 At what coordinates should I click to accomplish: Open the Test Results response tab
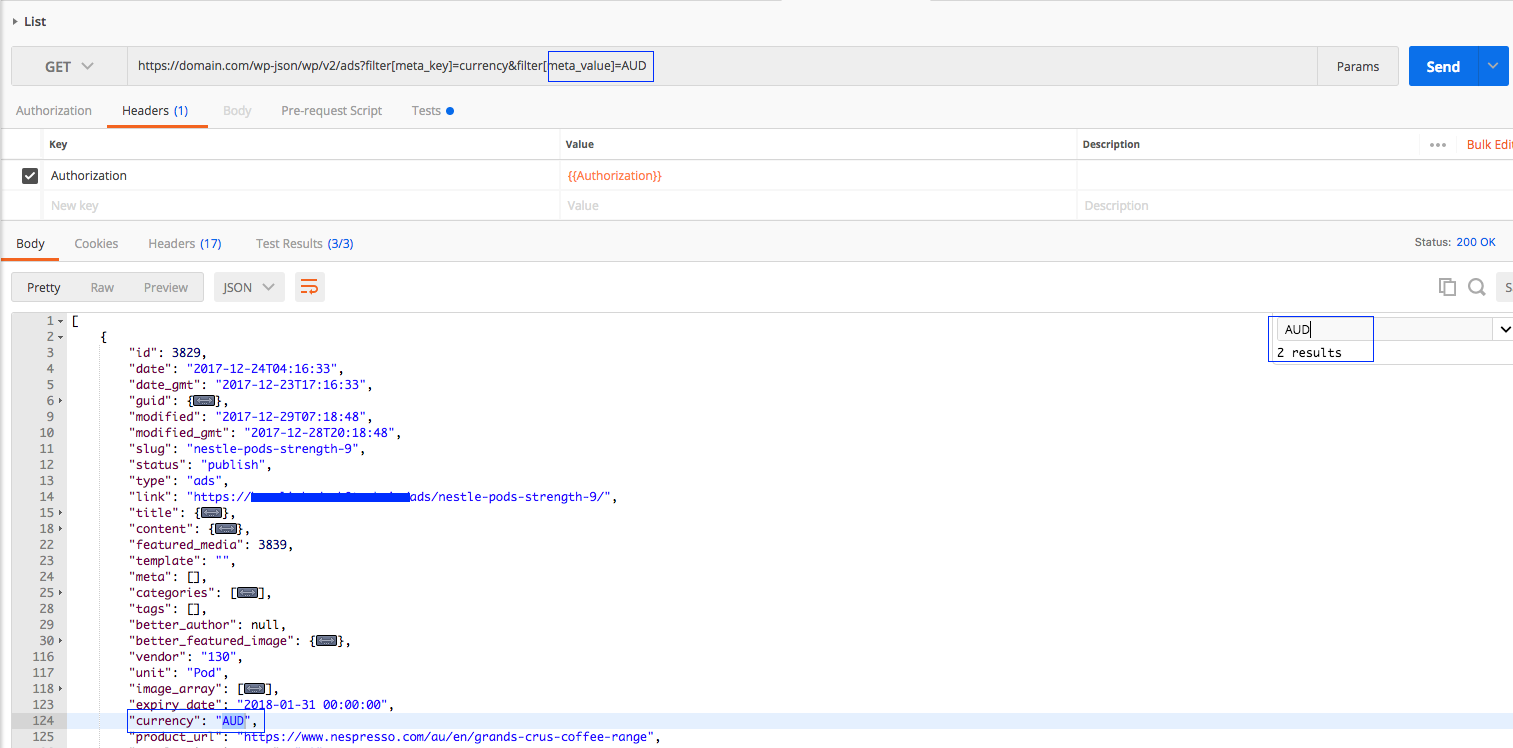pyautogui.click(x=304, y=244)
